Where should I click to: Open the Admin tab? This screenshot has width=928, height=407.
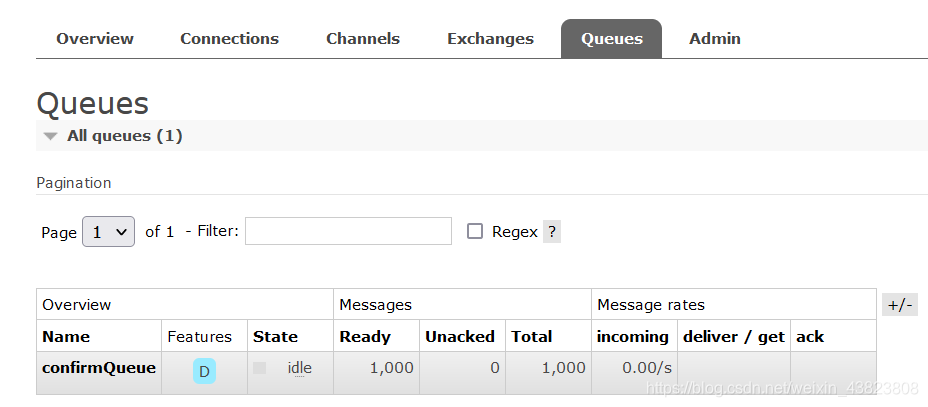click(x=715, y=39)
